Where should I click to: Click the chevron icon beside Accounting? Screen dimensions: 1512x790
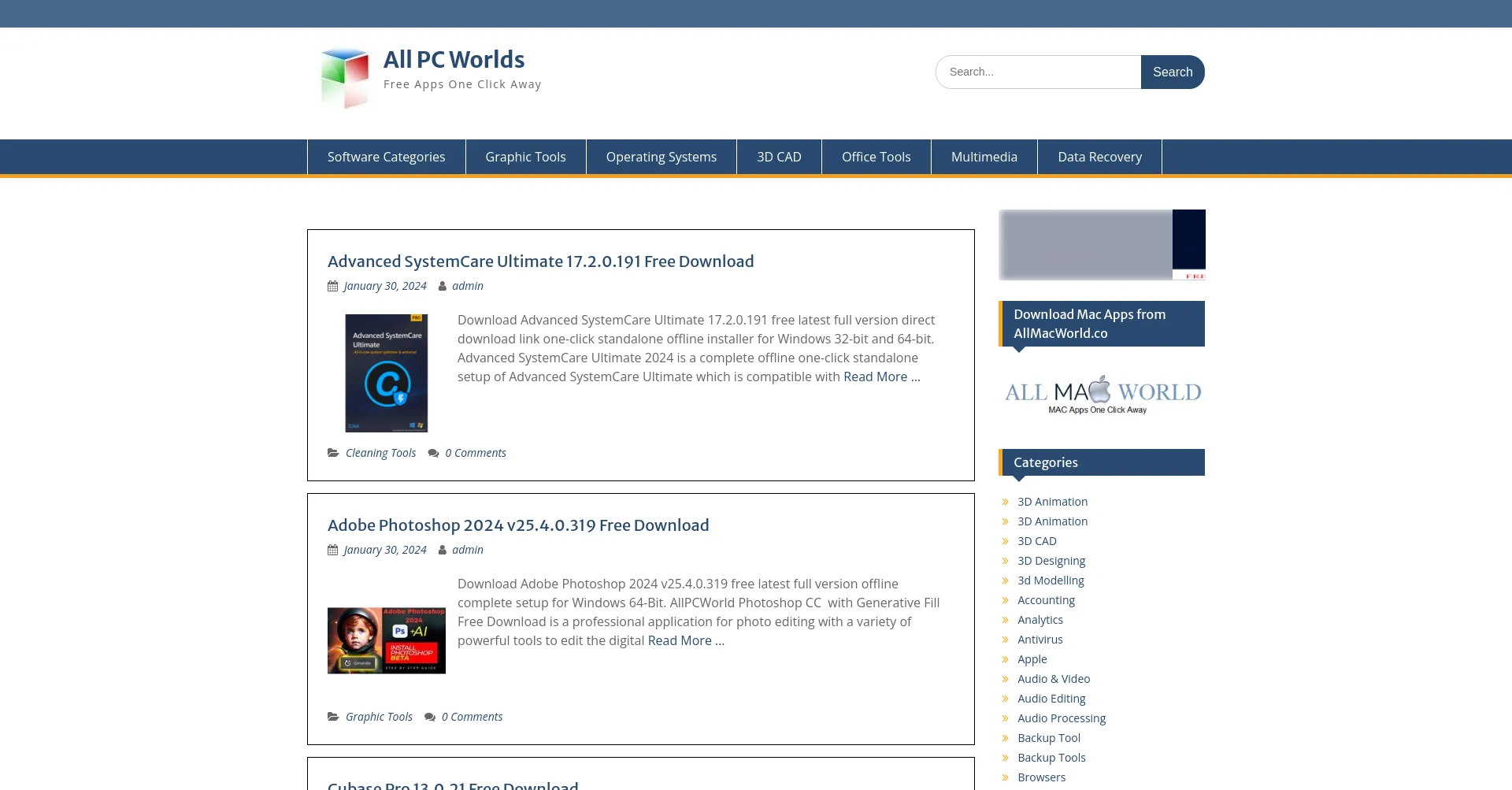coord(1006,600)
